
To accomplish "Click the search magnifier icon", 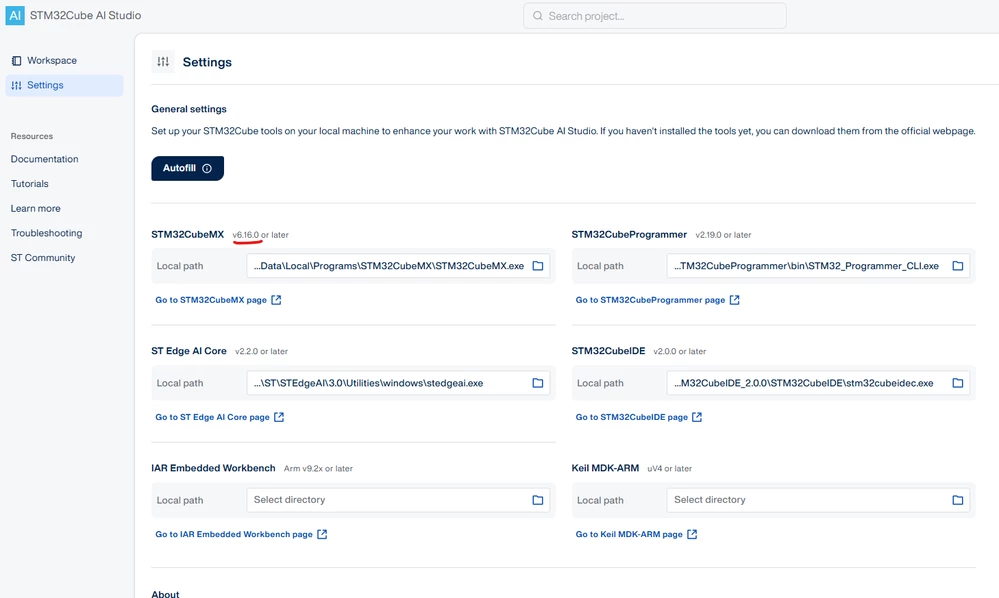I will tap(538, 16).
